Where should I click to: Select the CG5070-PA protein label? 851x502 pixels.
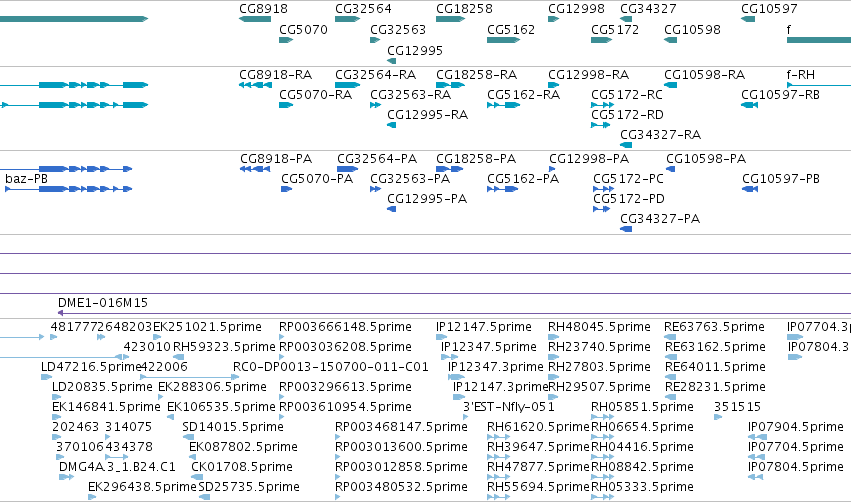pos(317,179)
